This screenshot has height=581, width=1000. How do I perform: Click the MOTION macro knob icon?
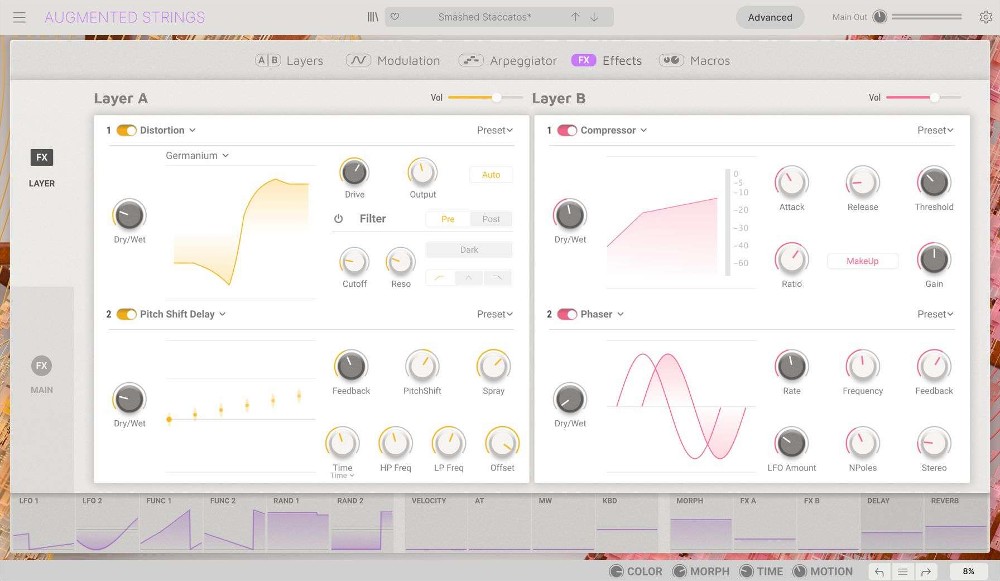click(799, 571)
